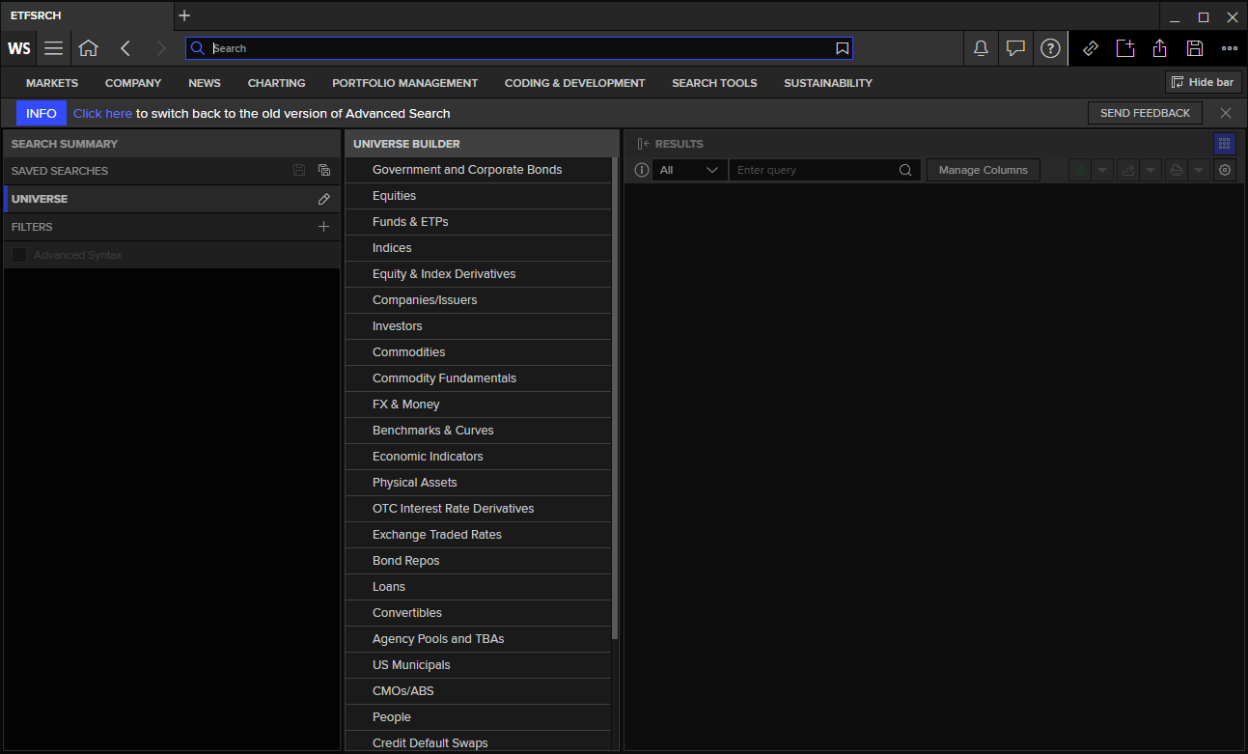The height and width of the screenshot is (754, 1248).
Task: Click the help question mark icon
Action: click(x=1050, y=48)
